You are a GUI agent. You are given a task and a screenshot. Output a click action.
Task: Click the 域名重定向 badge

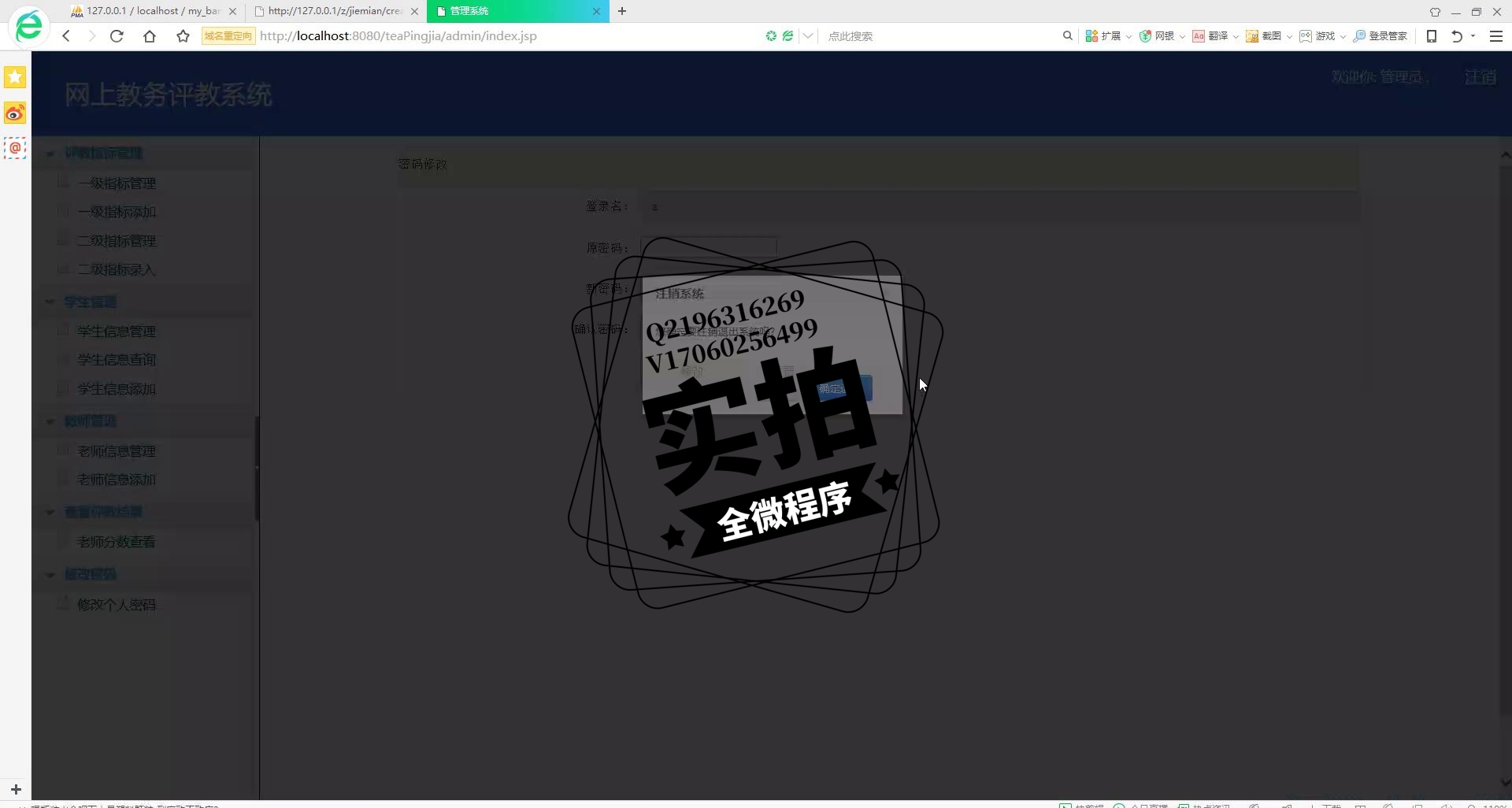[228, 36]
